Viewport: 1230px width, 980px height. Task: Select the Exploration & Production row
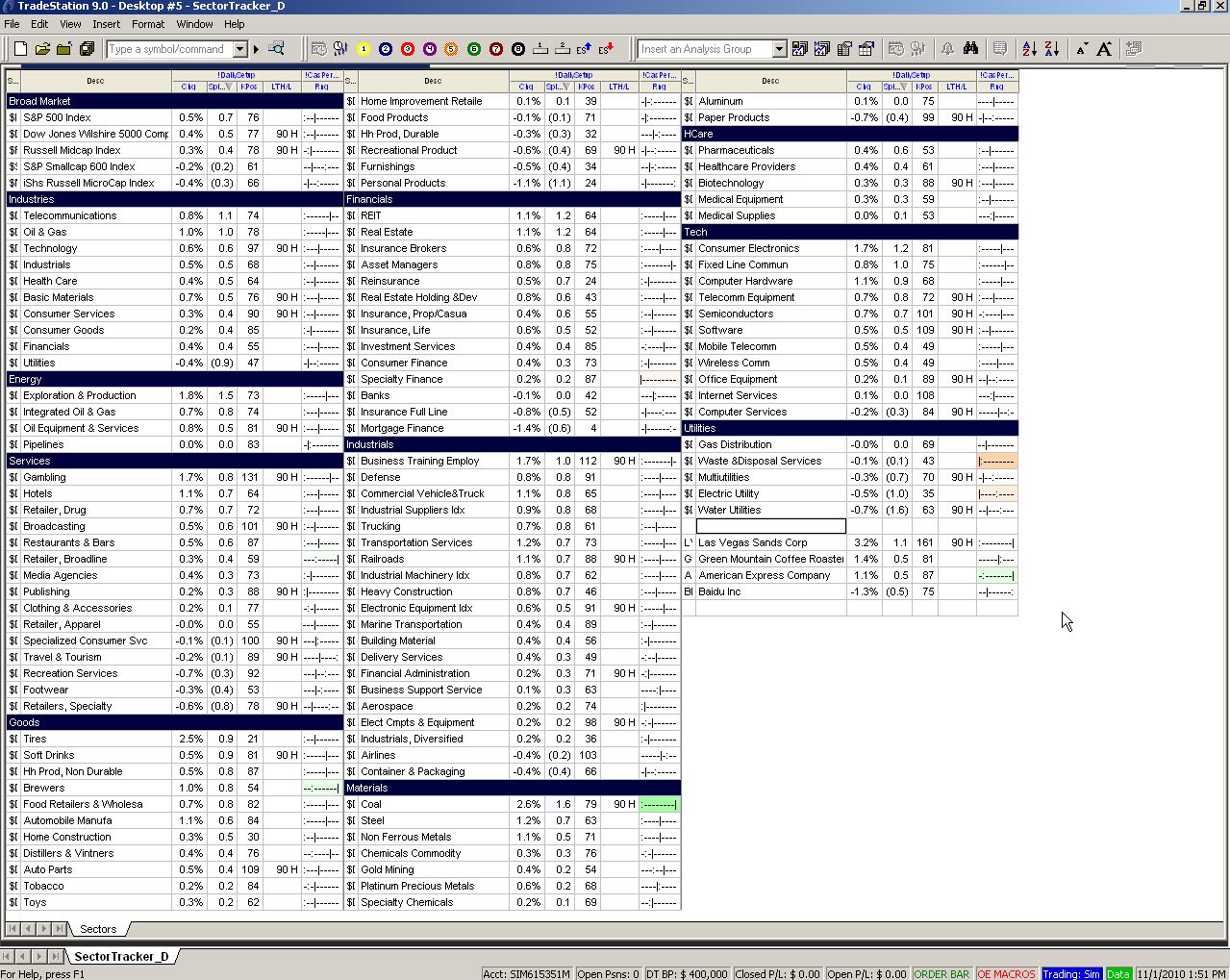(175, 395)
